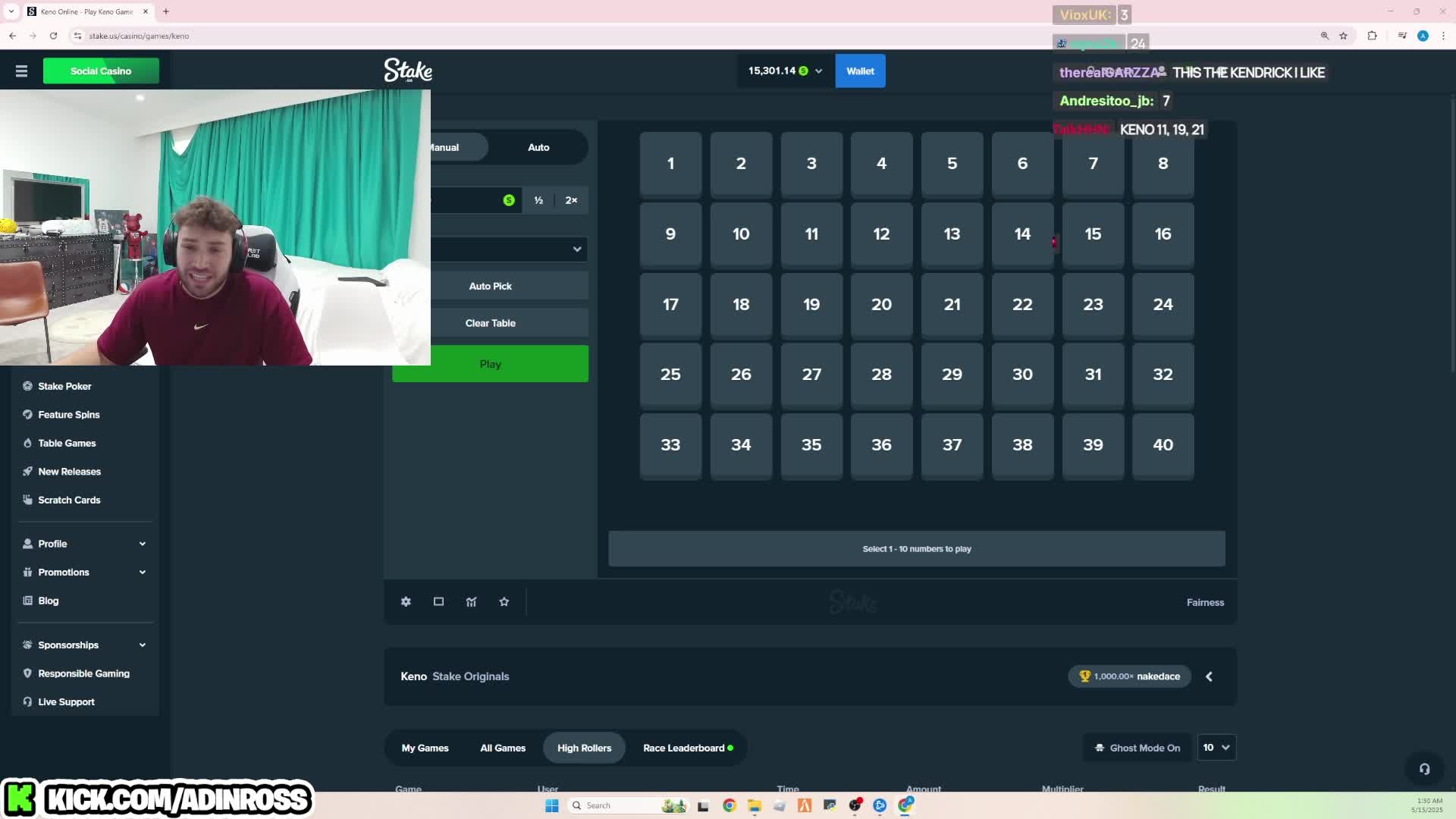Open the Fairness link
This screenshot has width=1456, height=819.
pos(1205,603)
